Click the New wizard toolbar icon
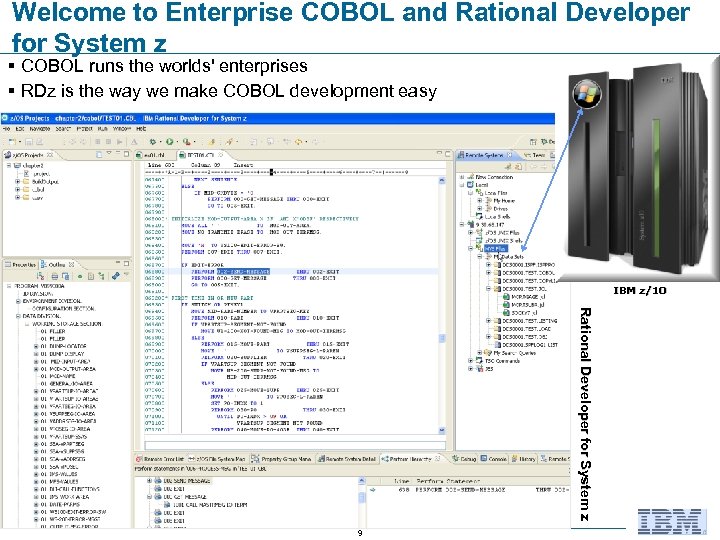 point(12,141)
